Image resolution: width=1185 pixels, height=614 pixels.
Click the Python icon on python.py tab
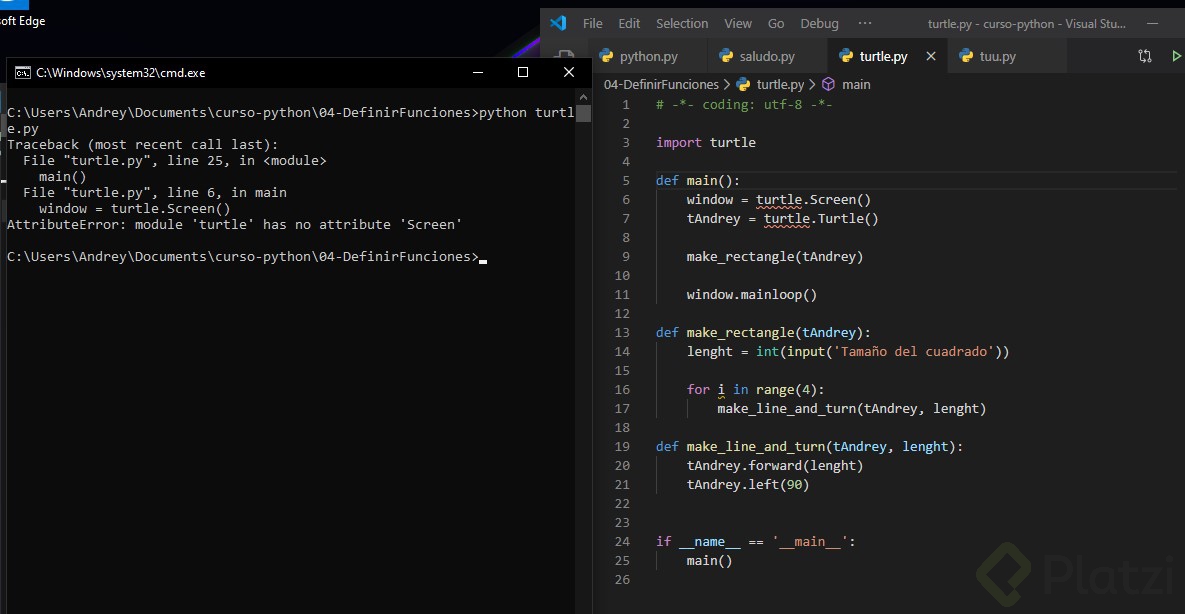tap(605, 55)
